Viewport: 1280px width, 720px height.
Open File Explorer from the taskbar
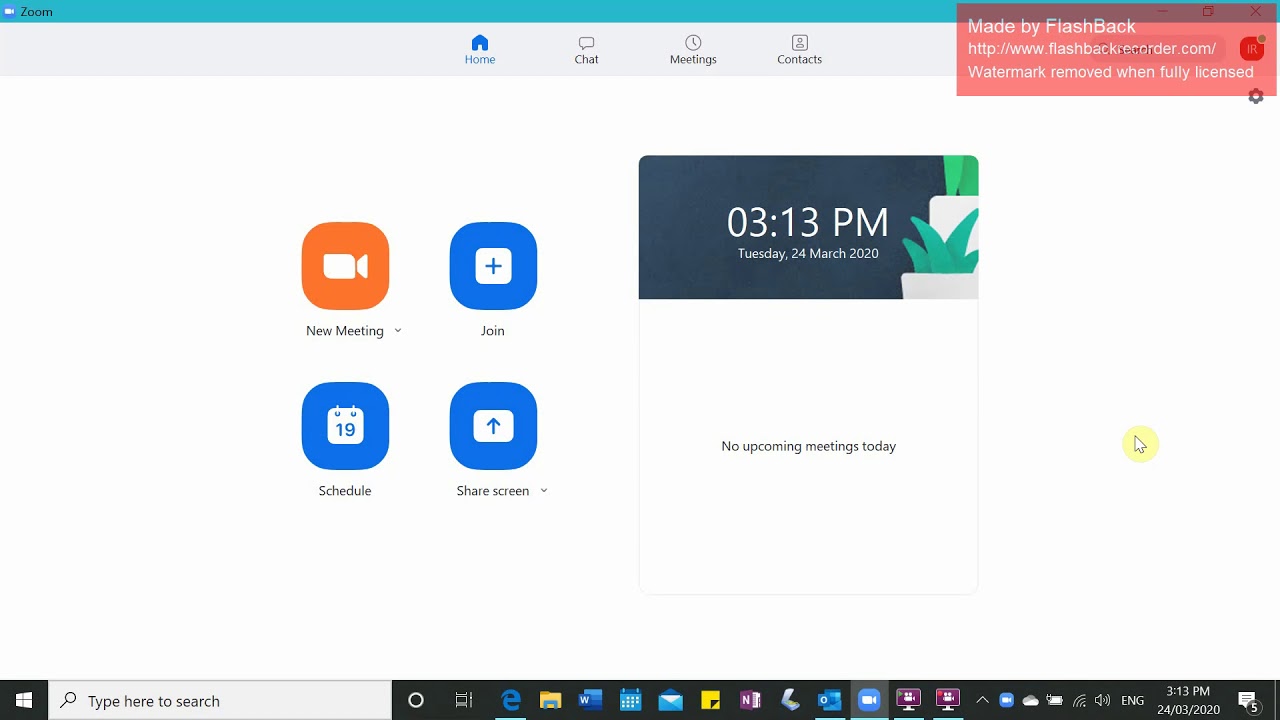coord(551,701)
